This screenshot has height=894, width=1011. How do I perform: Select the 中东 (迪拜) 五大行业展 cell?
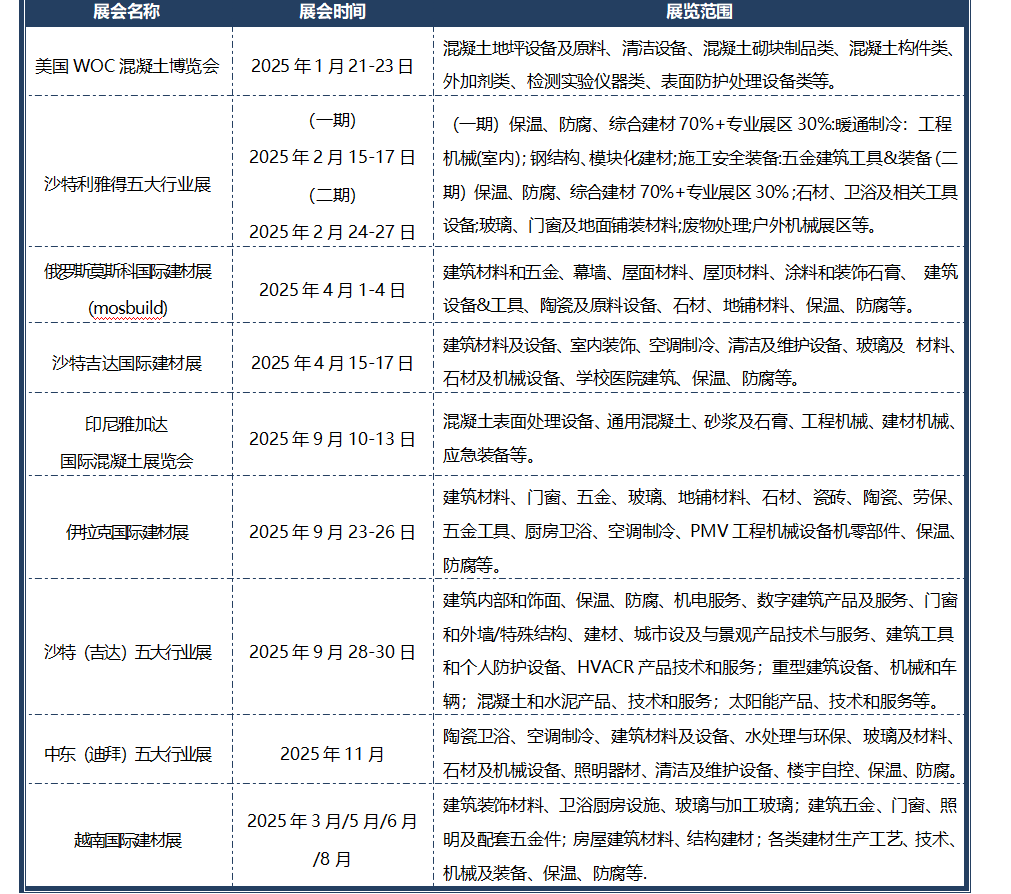[x=127, y=754]
